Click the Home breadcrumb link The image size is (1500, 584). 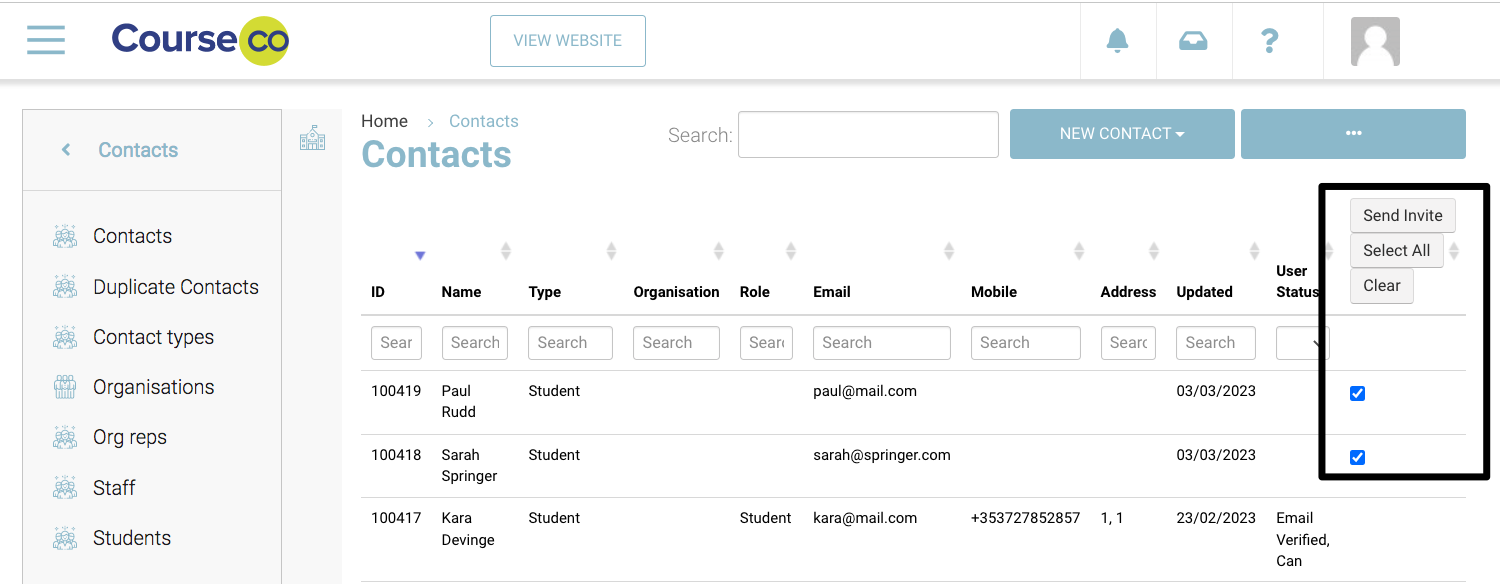coord(384,121)
